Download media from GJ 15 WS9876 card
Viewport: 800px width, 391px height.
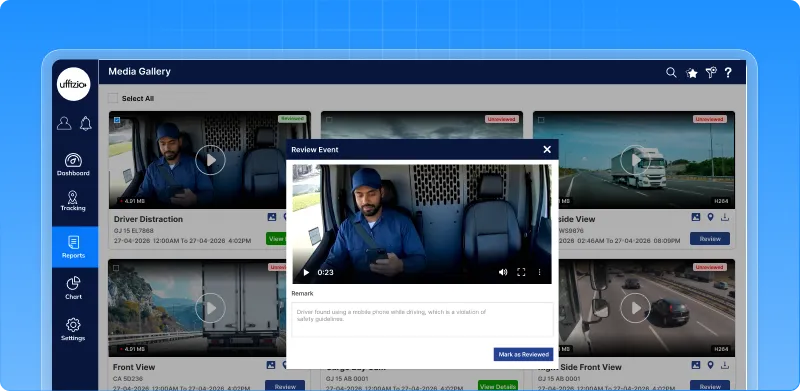[x=724, y=217]
